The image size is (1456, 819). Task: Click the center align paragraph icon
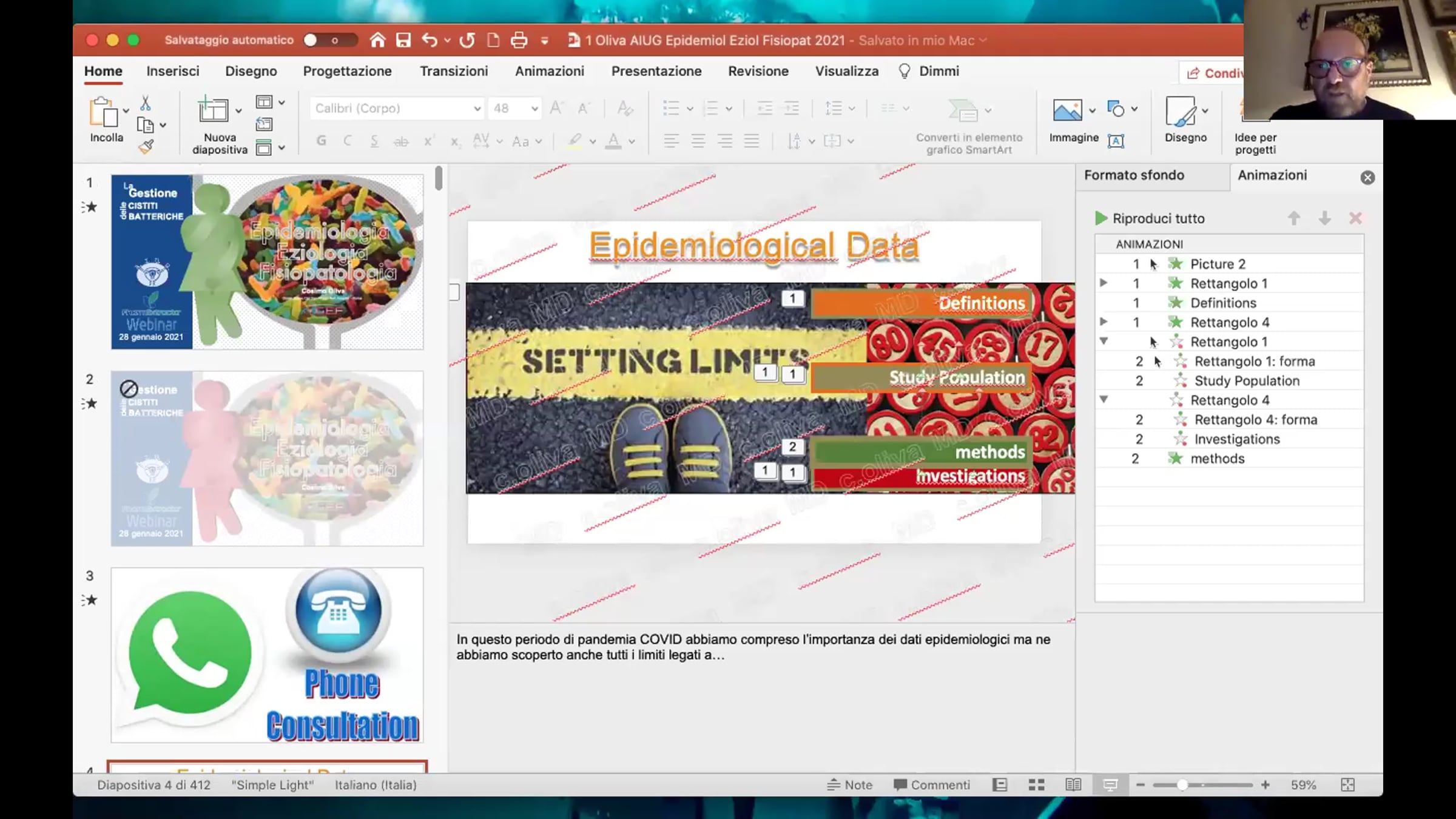[698, 141]
